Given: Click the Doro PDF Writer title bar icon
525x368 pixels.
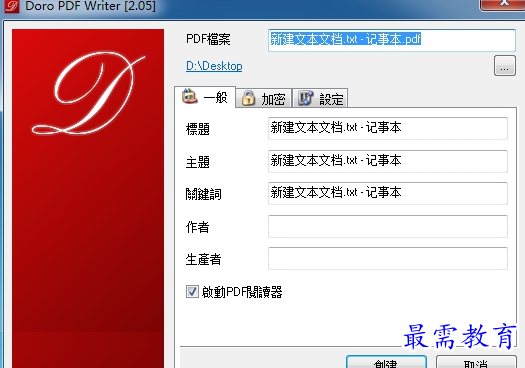Looking at the screenshot, I should click(x=12, y=6).
